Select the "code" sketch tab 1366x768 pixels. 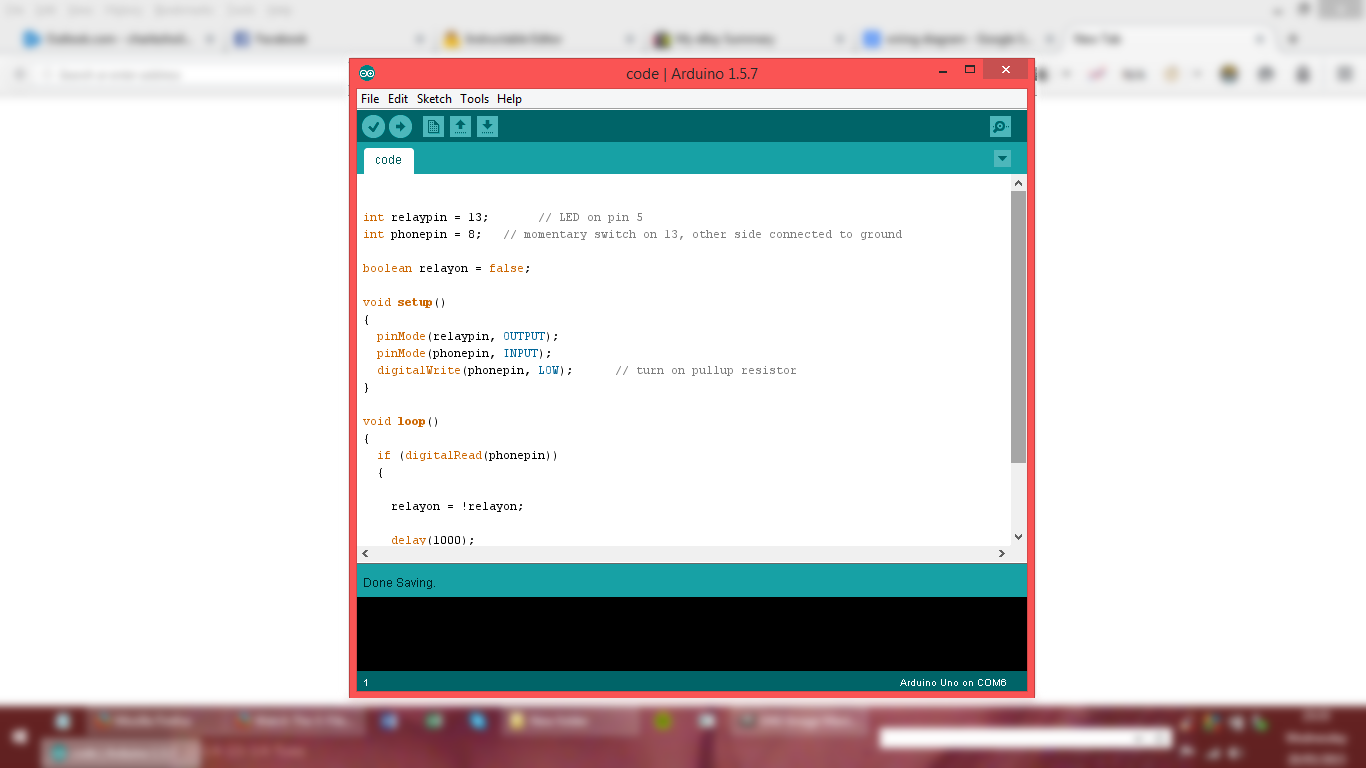tap(388, 160)
